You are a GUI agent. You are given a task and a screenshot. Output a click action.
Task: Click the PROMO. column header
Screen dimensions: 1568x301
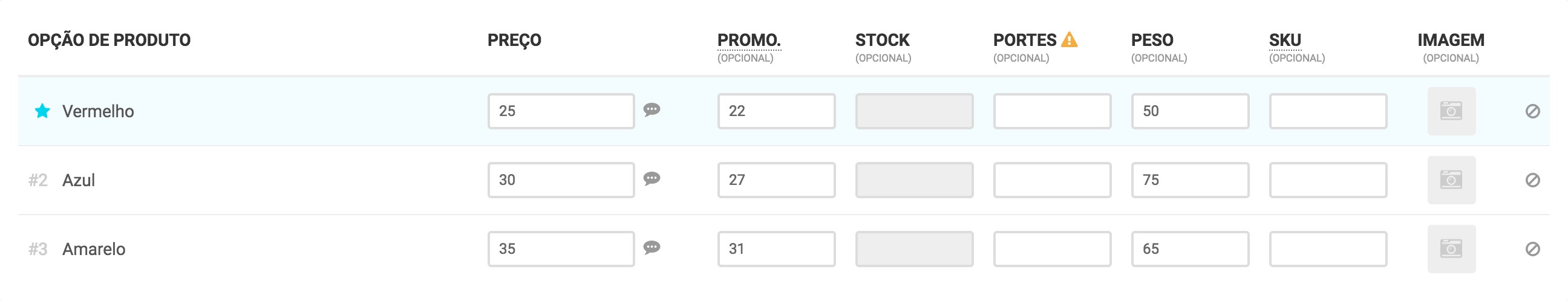[748, 40]
